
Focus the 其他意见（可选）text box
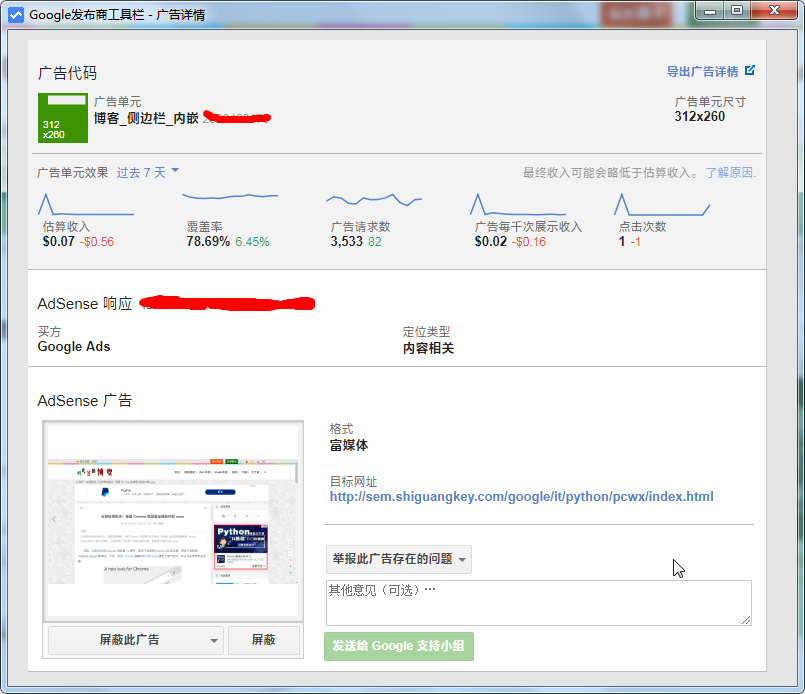tap(538, 603)
